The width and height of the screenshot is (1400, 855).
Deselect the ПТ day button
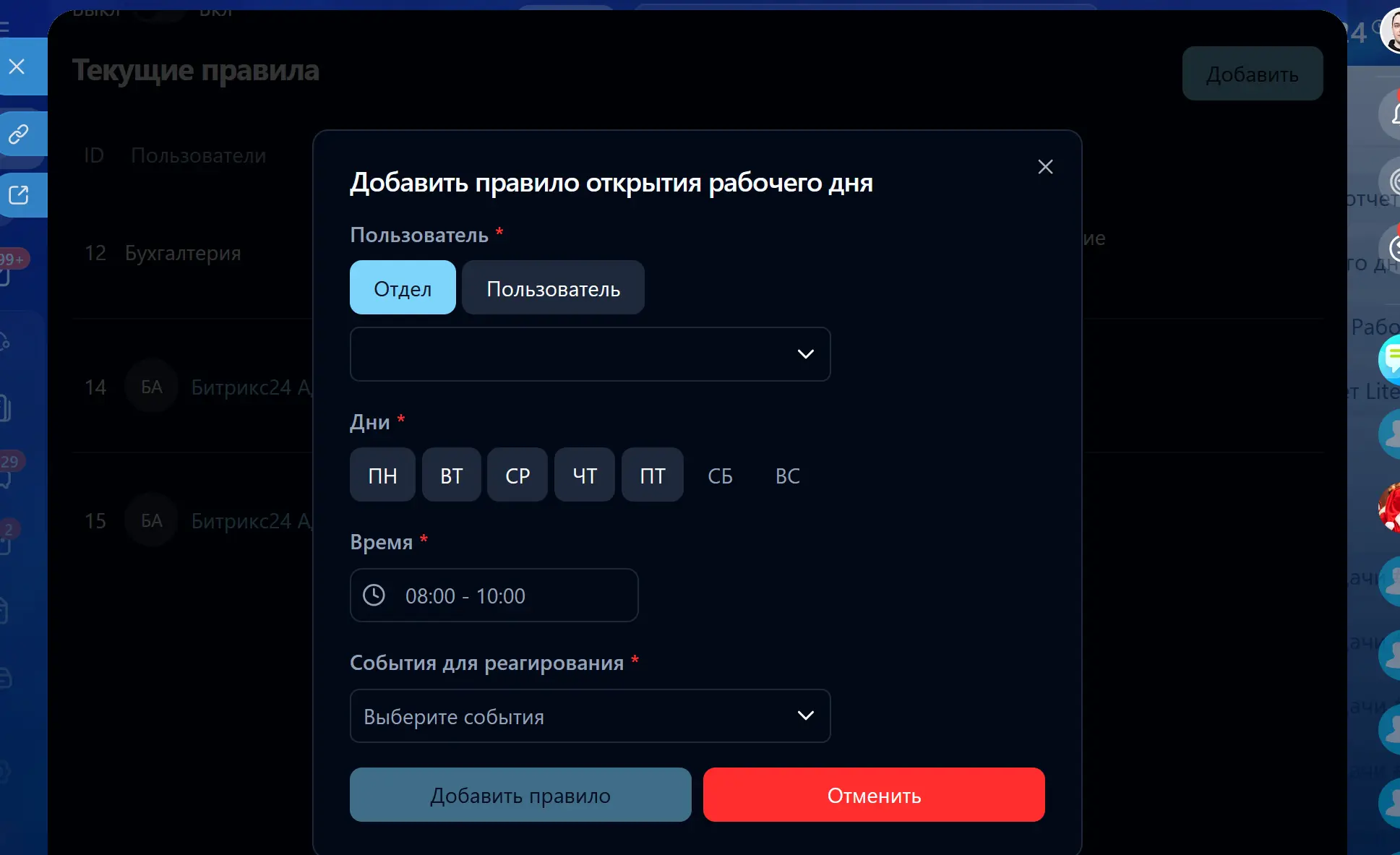[x=652, y=476]
